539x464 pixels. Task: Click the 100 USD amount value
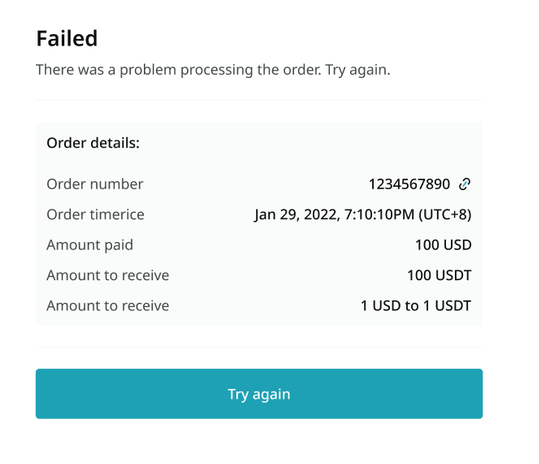coord(443,245)
